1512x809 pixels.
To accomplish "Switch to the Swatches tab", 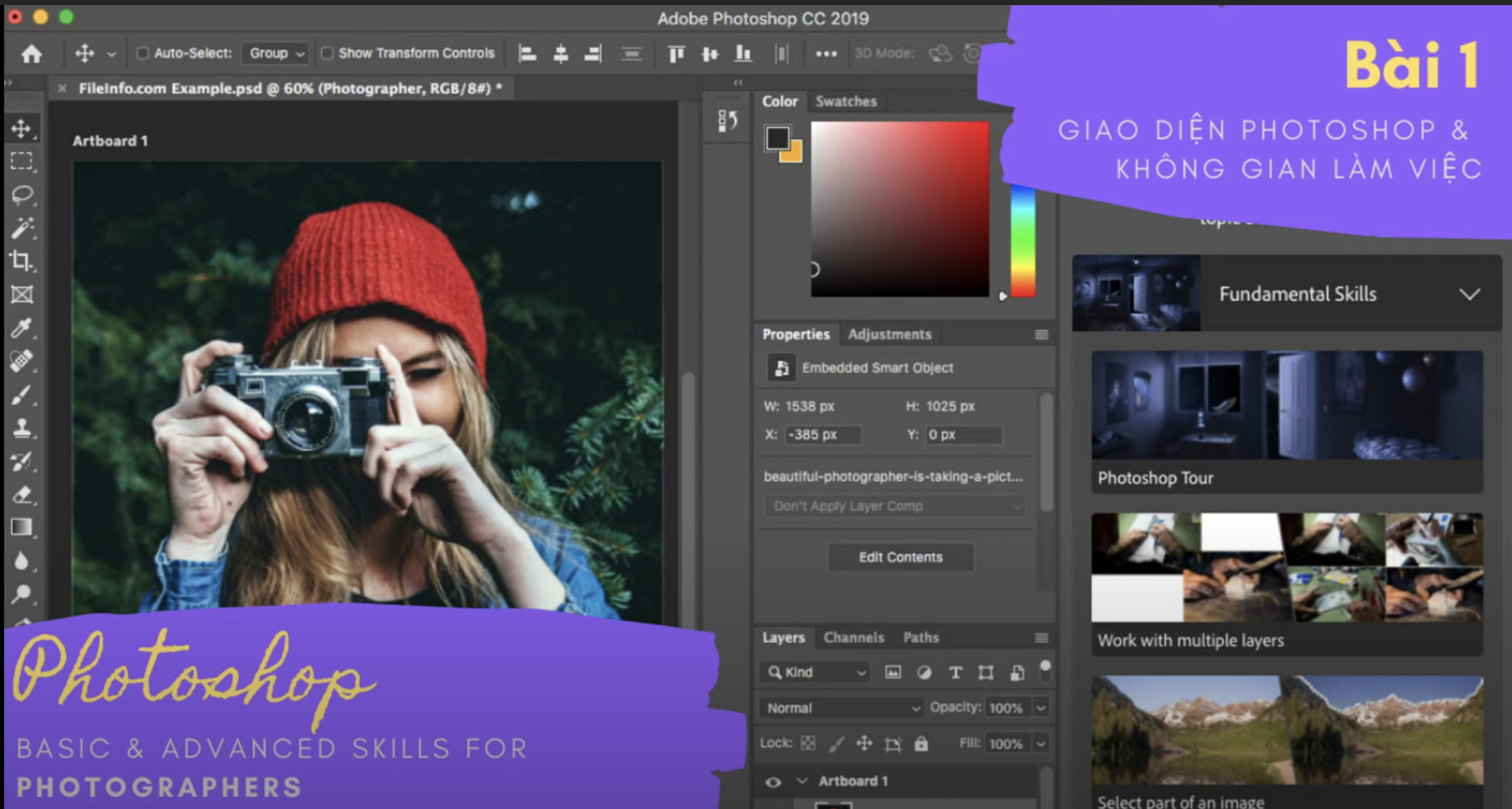I will pyautogui.click(x=846, y=101).
